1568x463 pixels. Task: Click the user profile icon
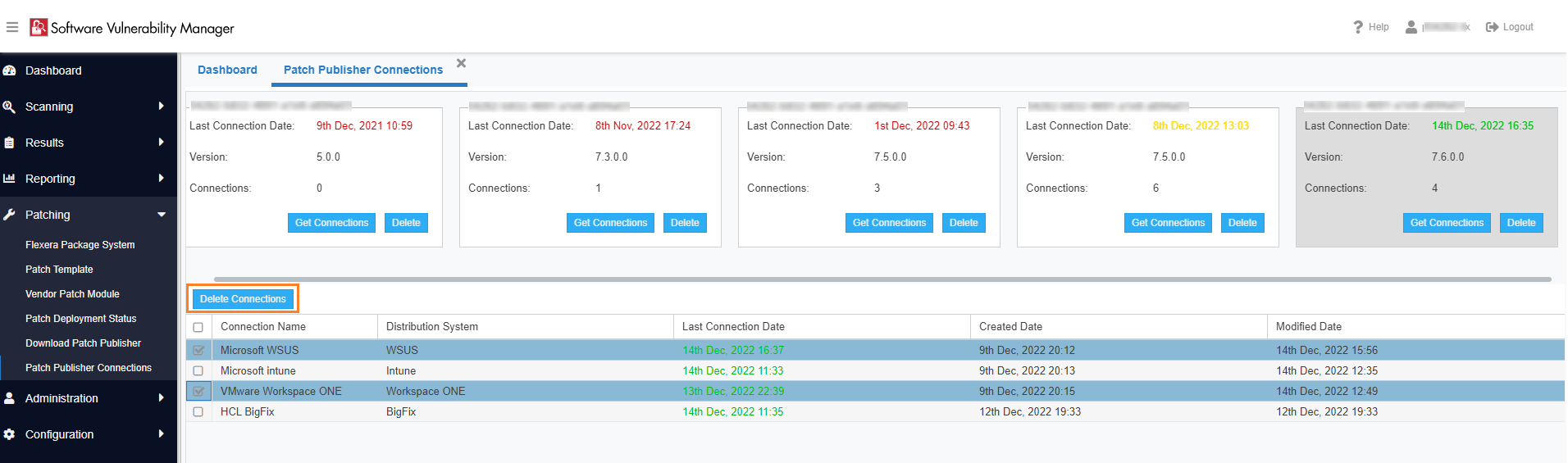click(x=1411, y=27)
